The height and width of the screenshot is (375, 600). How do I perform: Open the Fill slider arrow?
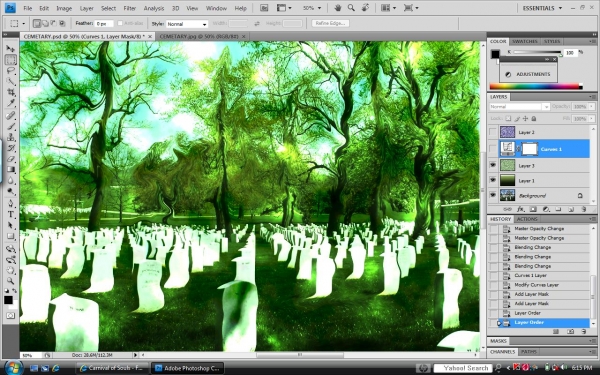tap(592, 119)
